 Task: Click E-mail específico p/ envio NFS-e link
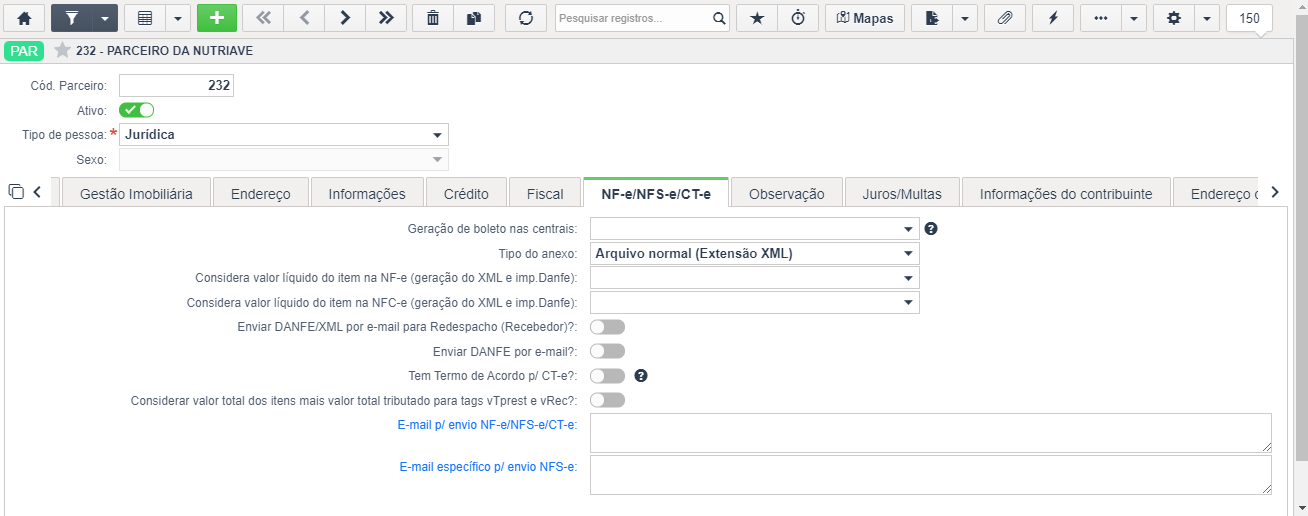point(488,466)
